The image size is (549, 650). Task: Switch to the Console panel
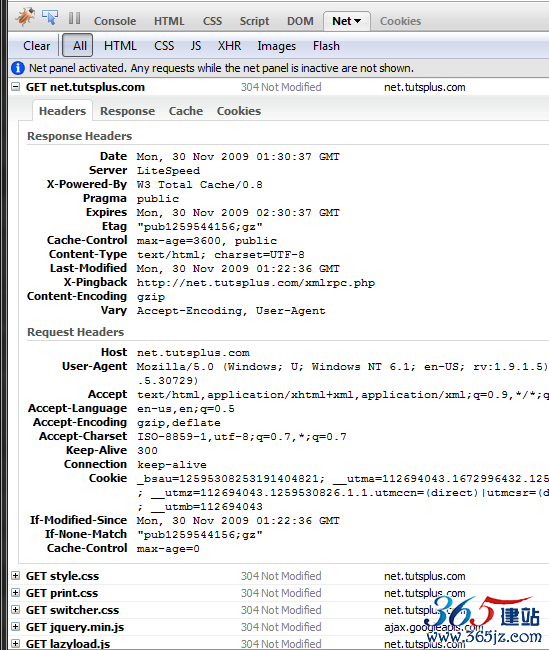click(115, 21)
